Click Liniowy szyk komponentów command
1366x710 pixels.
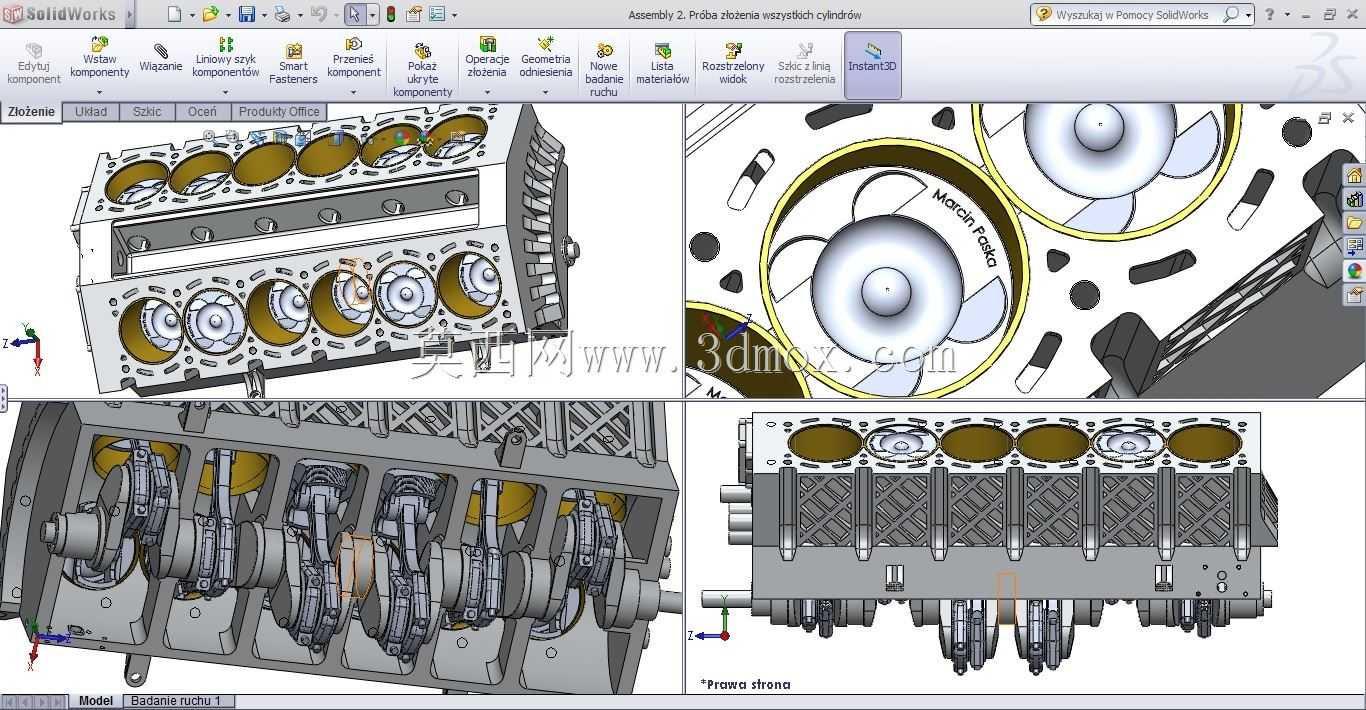click(226, 57)
